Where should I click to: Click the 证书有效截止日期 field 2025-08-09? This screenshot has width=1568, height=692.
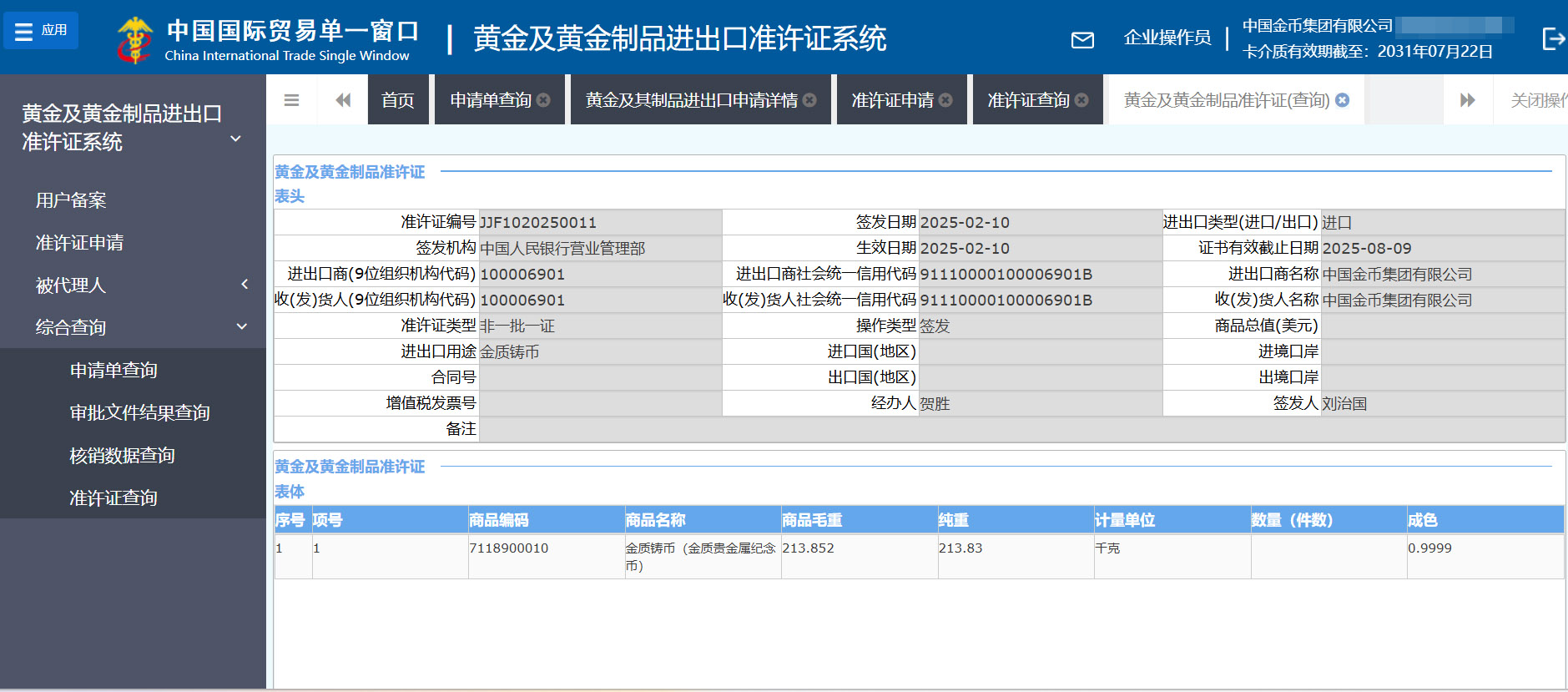pyautogui.click(x=1443, y=249)
